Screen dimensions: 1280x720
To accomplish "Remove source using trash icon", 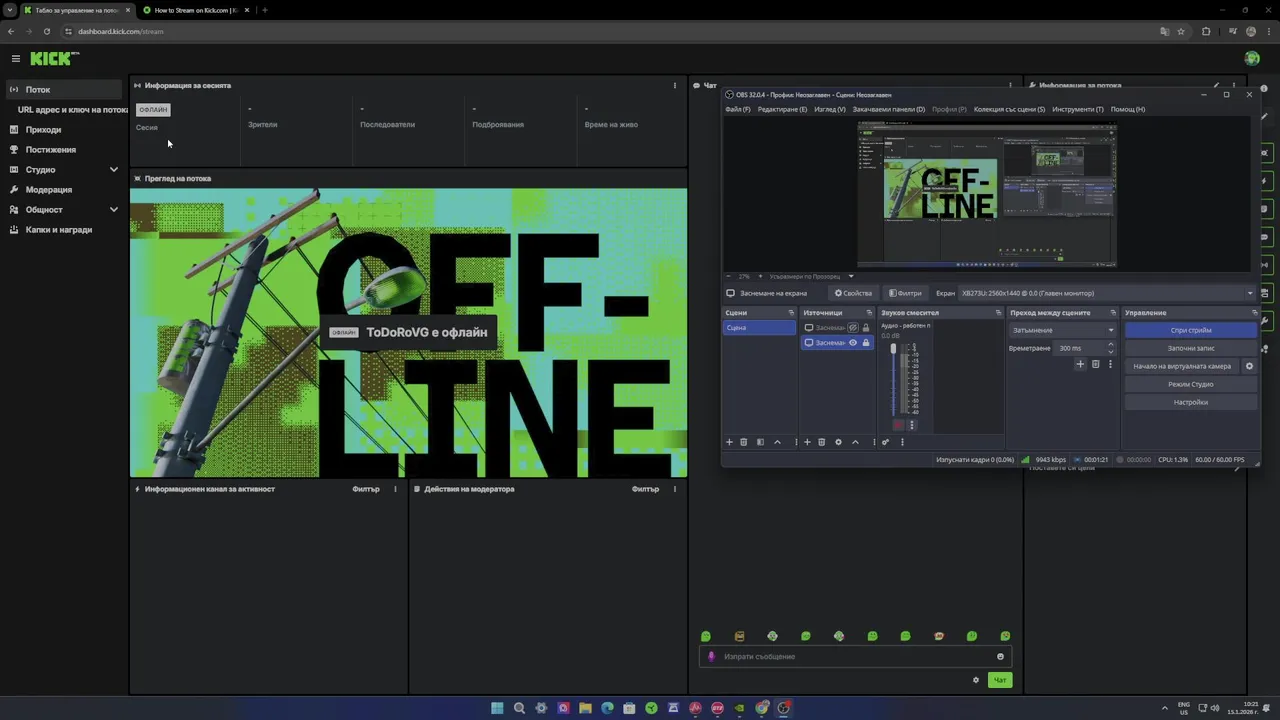I will (x=822, y=442).
